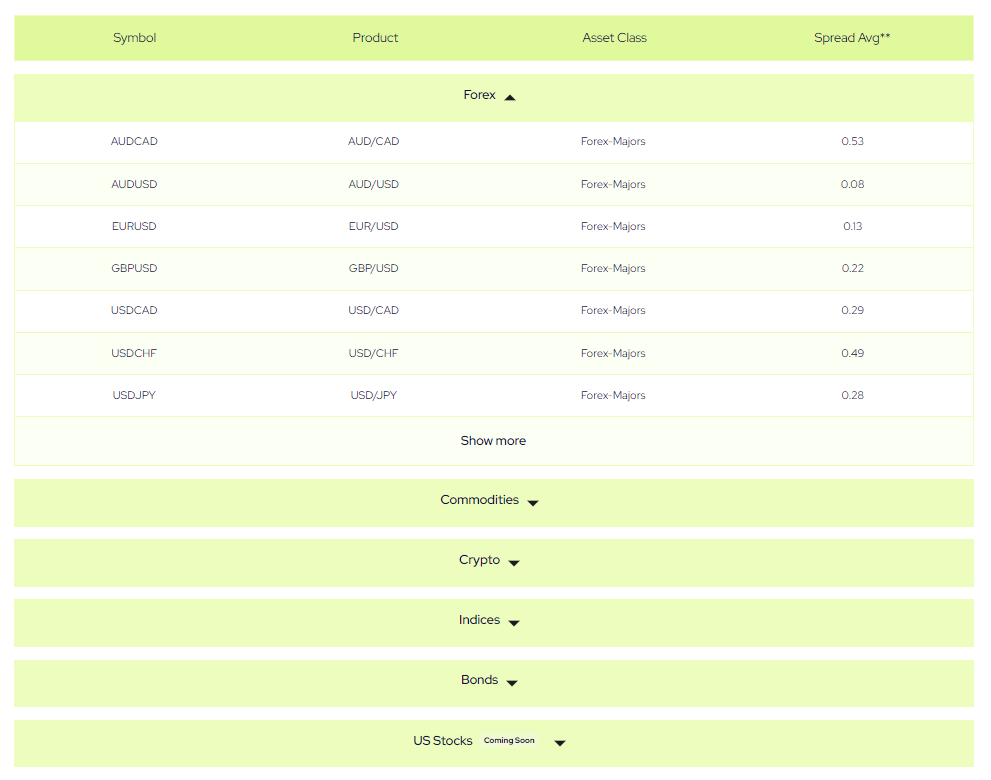Click Show more under Forex list
Image resolution: width=991 pixels, height=780 pixels.
point(493,441)
